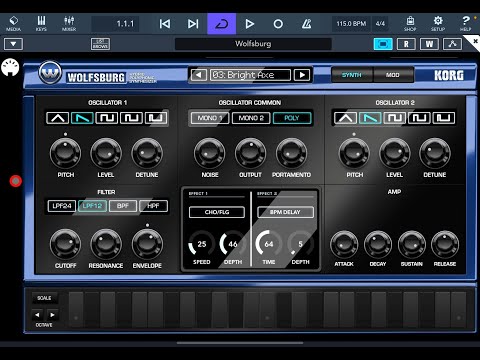Select Oscillator 1 sawtooth waveform
480x360 pixels.
coord(82,118)
